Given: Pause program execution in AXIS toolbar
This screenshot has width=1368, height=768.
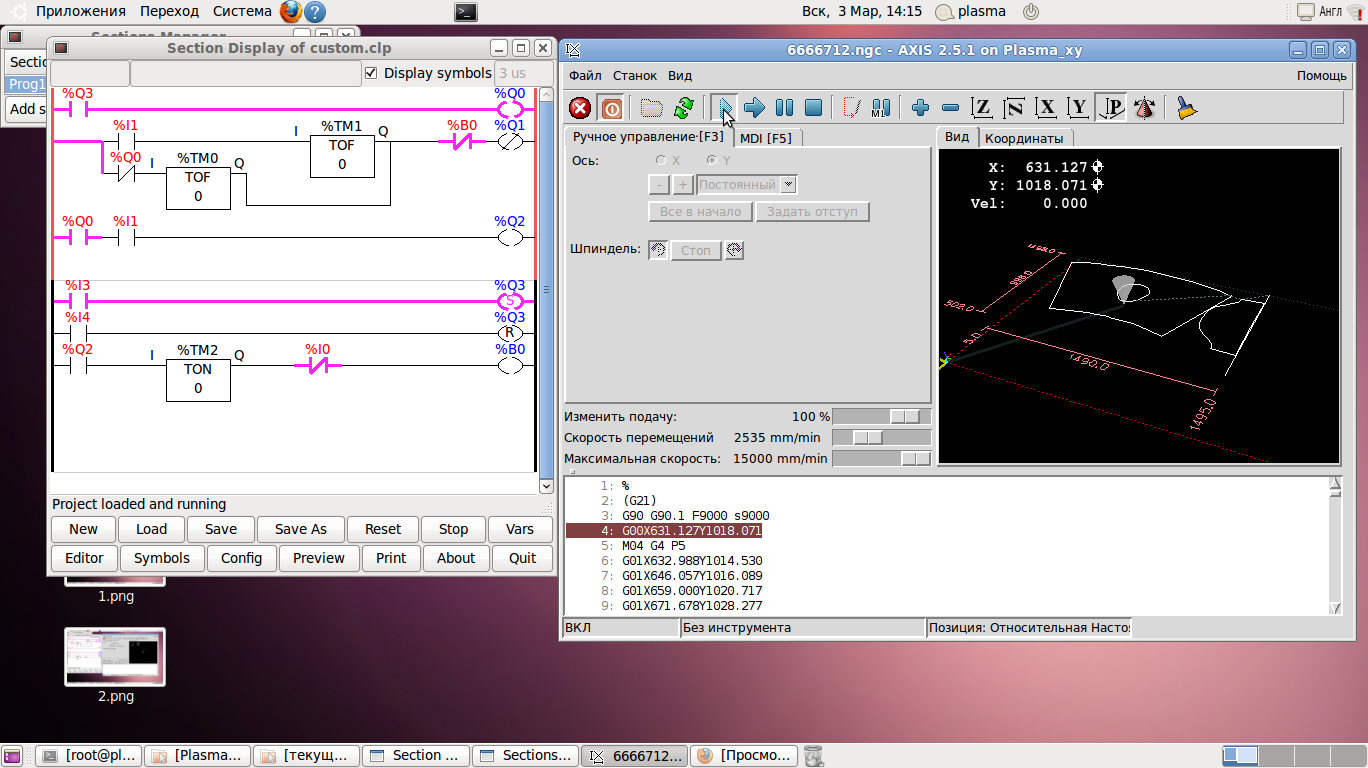Looking at the screenshot, I should click(785, 108).
